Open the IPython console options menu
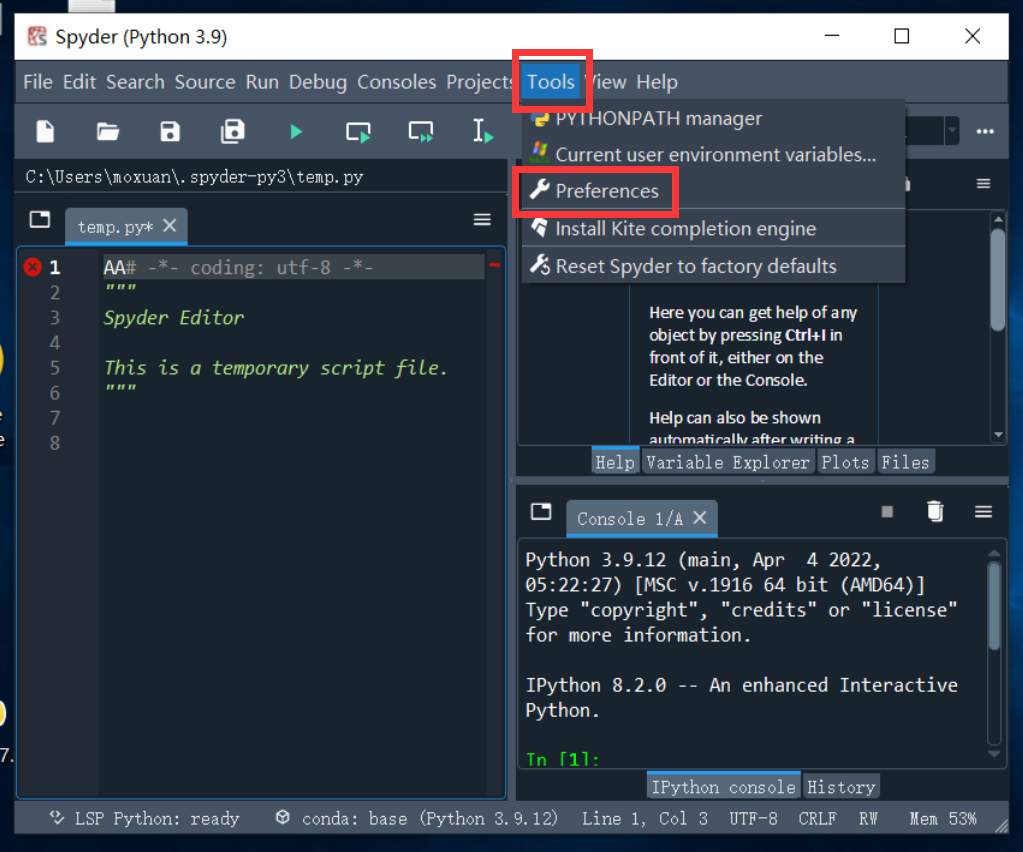The image size is (1023, 852). 983,511
